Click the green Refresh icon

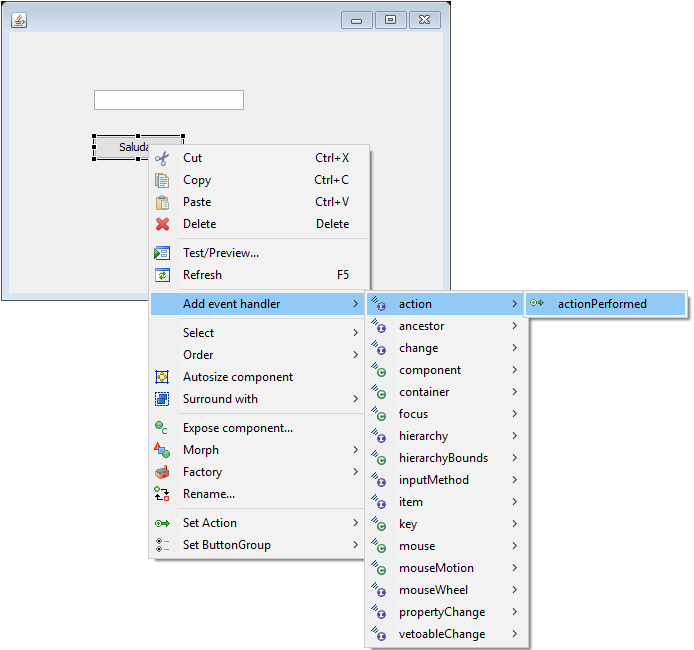[162, 275]
